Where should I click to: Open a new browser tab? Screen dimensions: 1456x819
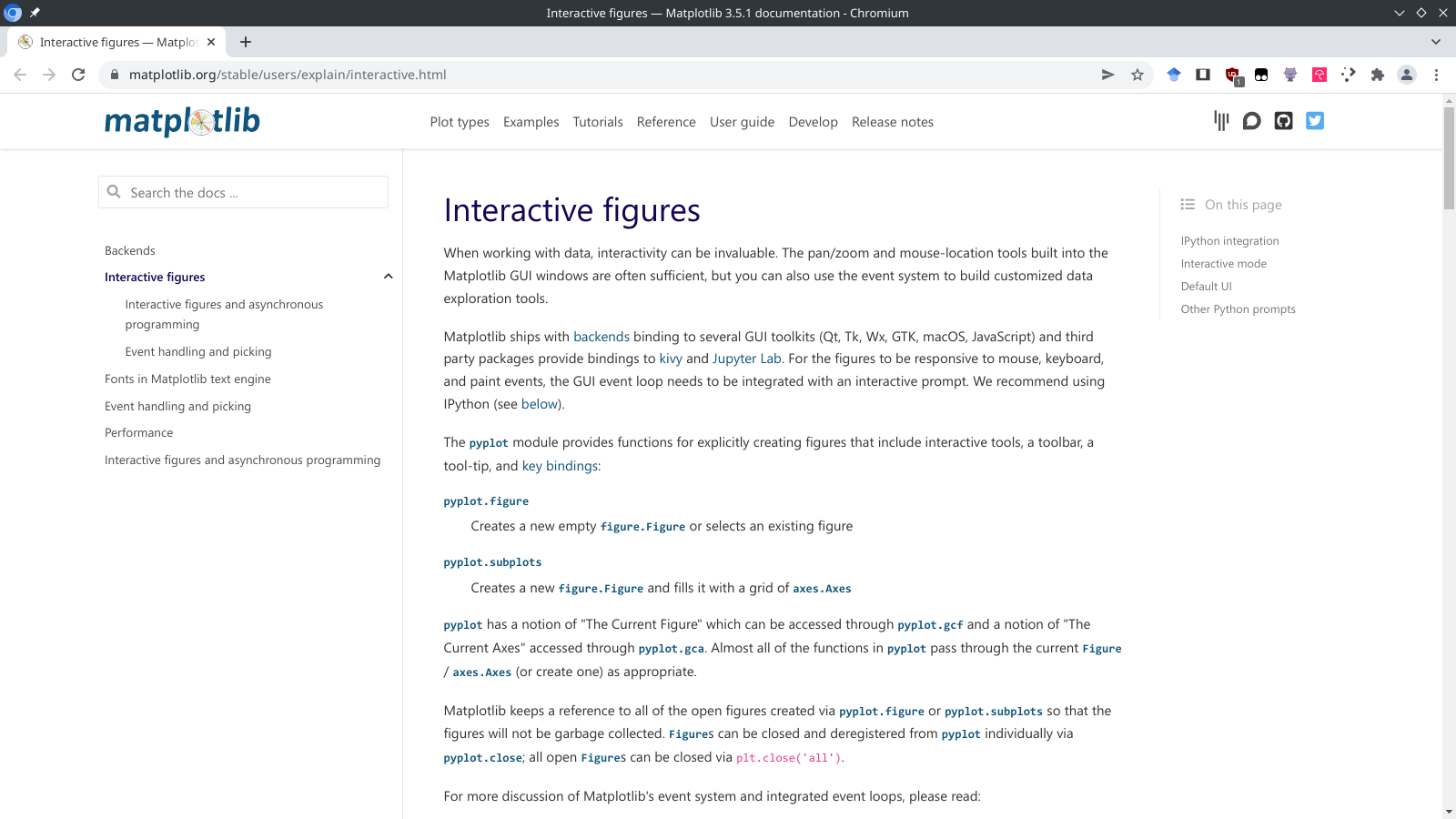[246, 42]
